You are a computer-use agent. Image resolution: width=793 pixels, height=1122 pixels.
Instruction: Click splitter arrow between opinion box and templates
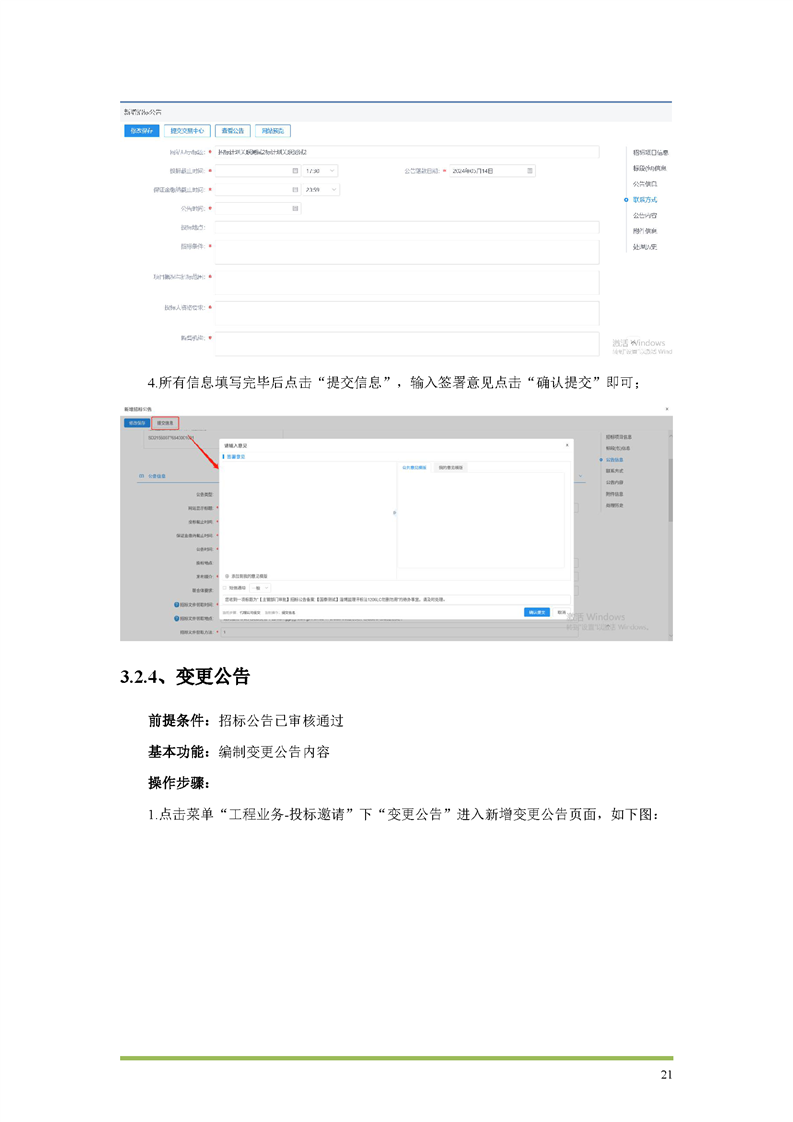tap(394, 513)
